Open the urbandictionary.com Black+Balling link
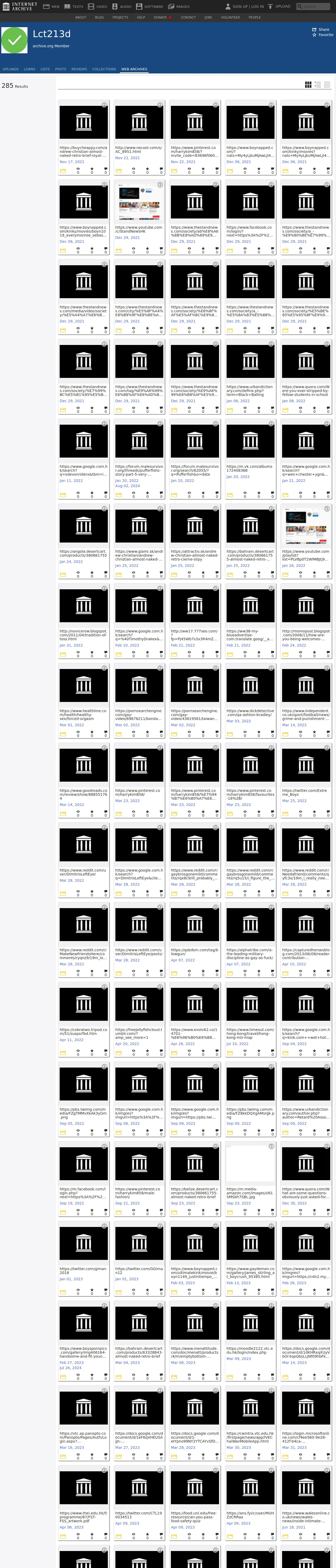Image resolution: width=336 pixels, height=1568 pixels. 250,390
